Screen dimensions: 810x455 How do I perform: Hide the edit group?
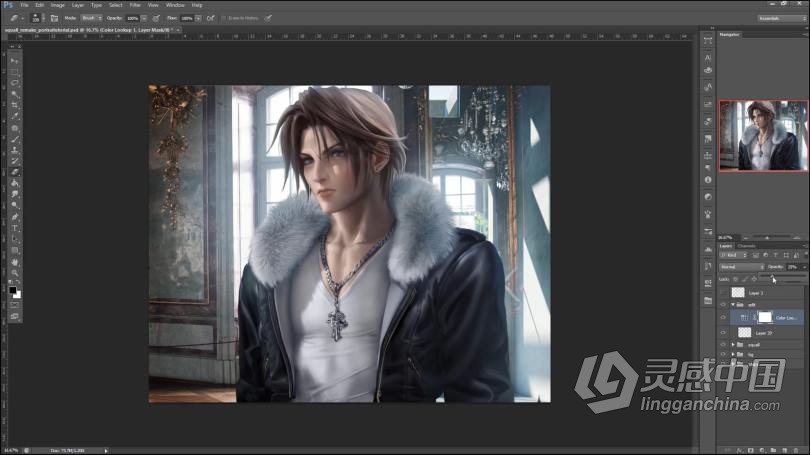coord(723,305)
